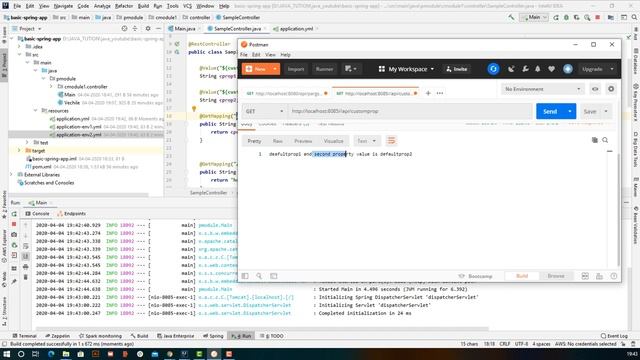Switch to application.yml editor tab
Image resolution: width=640 pixels, height=360 pixels.
(296, 29)
